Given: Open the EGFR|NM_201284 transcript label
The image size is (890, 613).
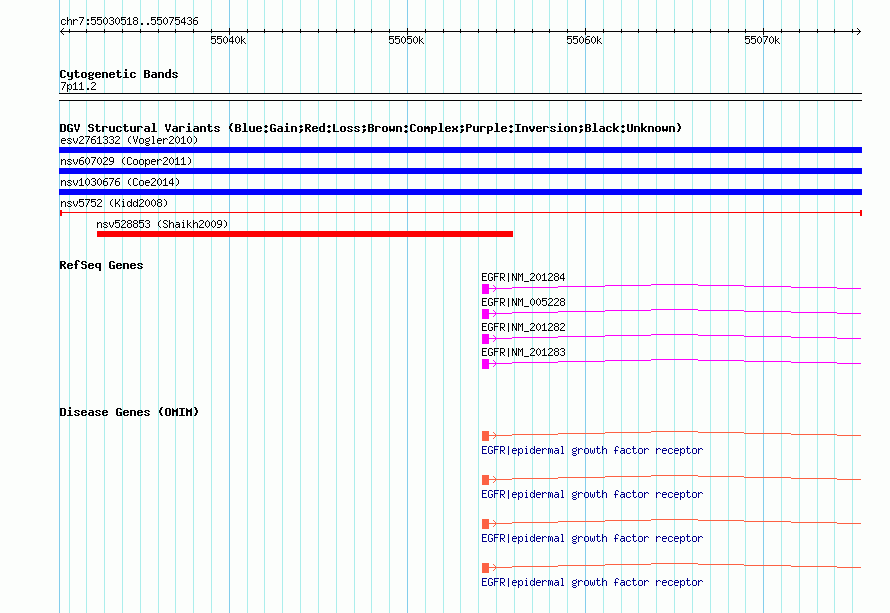Looking at the screenshot, I should click(523, 277).
